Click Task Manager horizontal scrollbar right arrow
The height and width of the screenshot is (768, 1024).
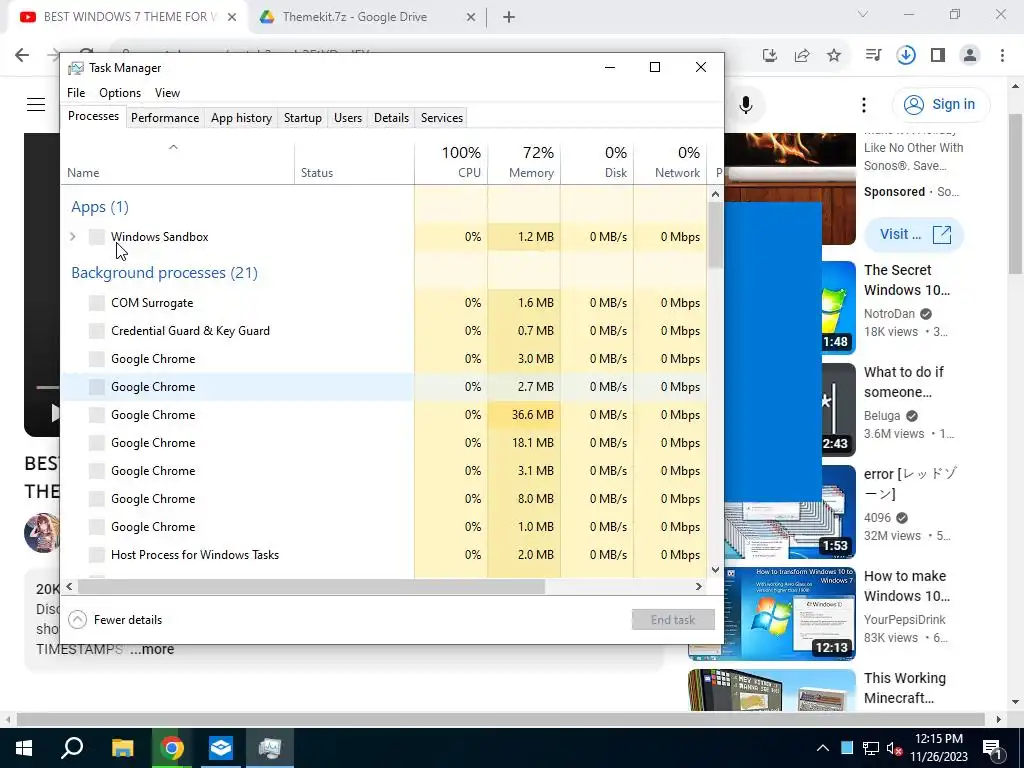pyautogui.click(x=698, y=586)
